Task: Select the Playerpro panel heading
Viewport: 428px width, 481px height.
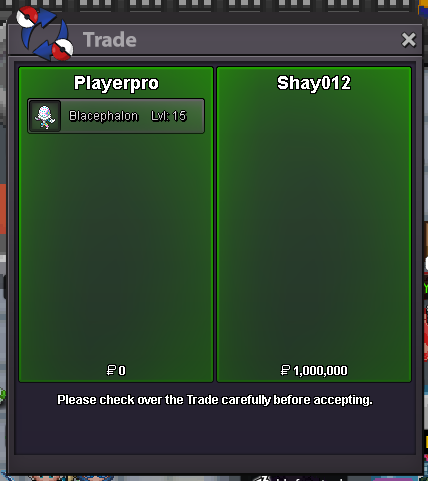Action: (x=116, y=83)
